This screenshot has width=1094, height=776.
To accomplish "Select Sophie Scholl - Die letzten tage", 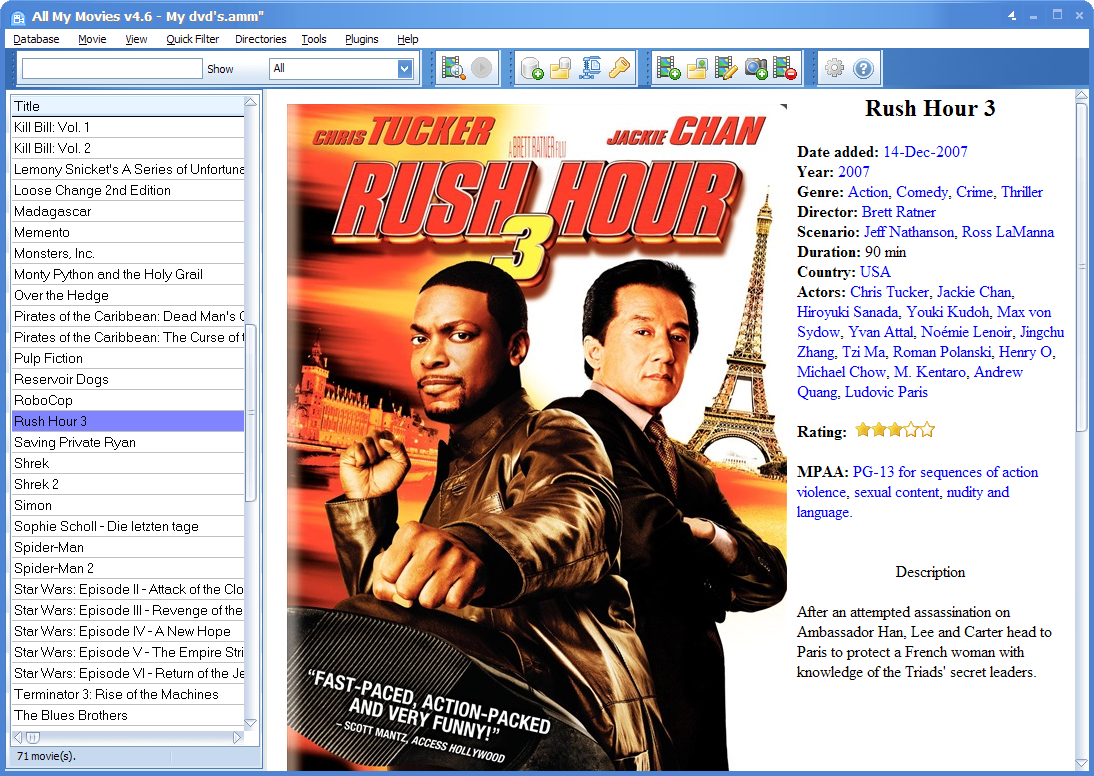I will coord(128,526).
